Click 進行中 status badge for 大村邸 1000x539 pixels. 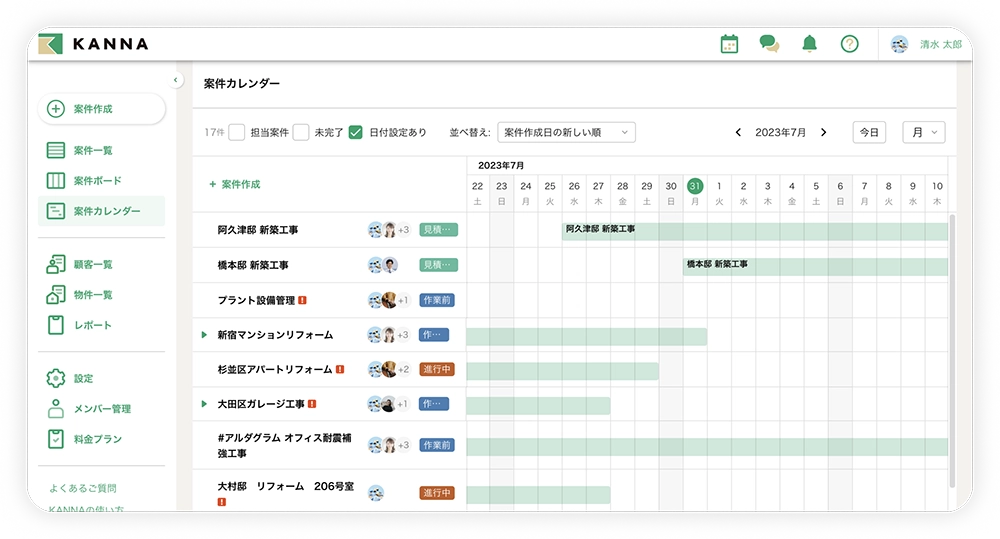(x=437, y=493)
